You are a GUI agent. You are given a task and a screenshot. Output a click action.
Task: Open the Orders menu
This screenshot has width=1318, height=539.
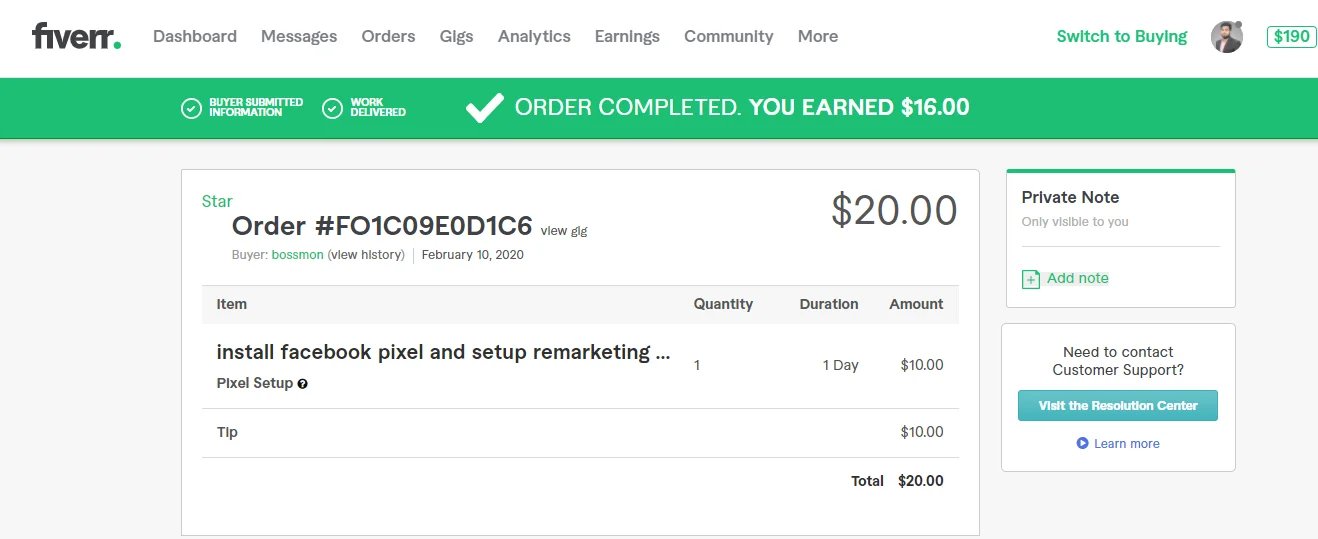point(388,37)
